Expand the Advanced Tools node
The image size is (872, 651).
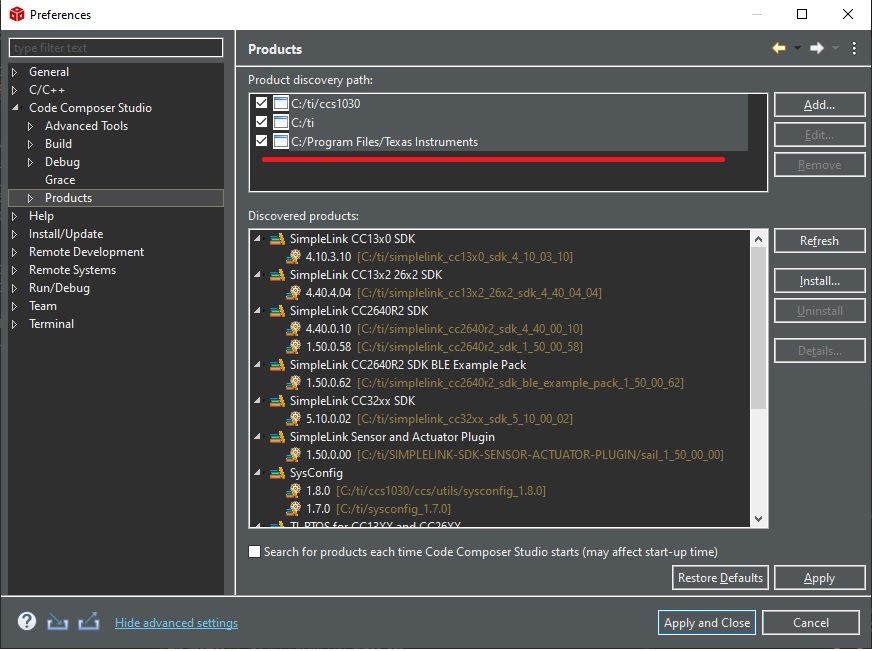point(31,126)
